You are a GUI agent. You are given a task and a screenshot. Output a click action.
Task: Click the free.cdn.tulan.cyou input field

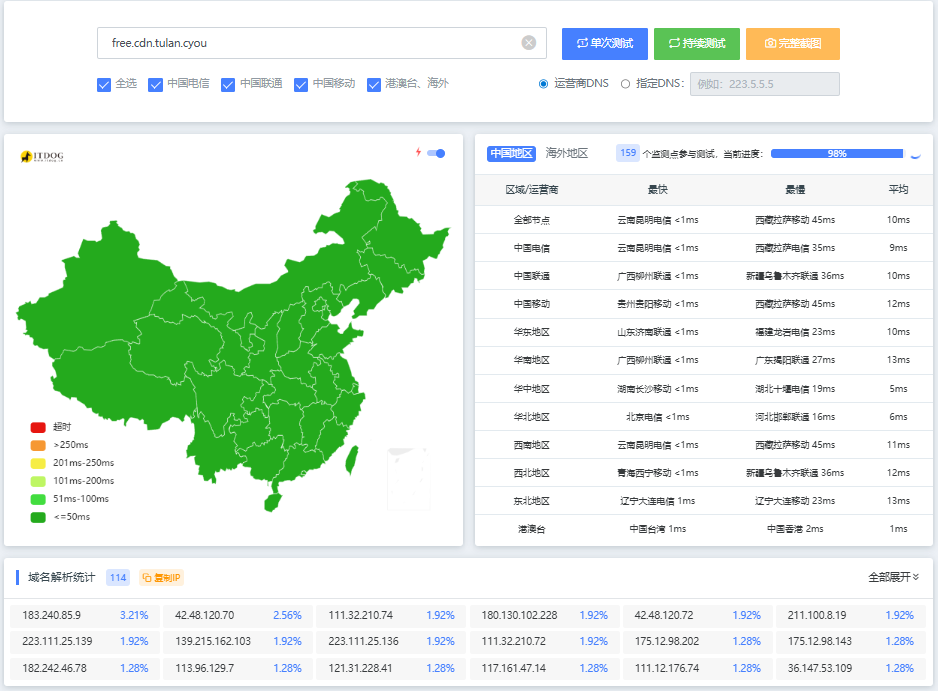pos(300,42)
